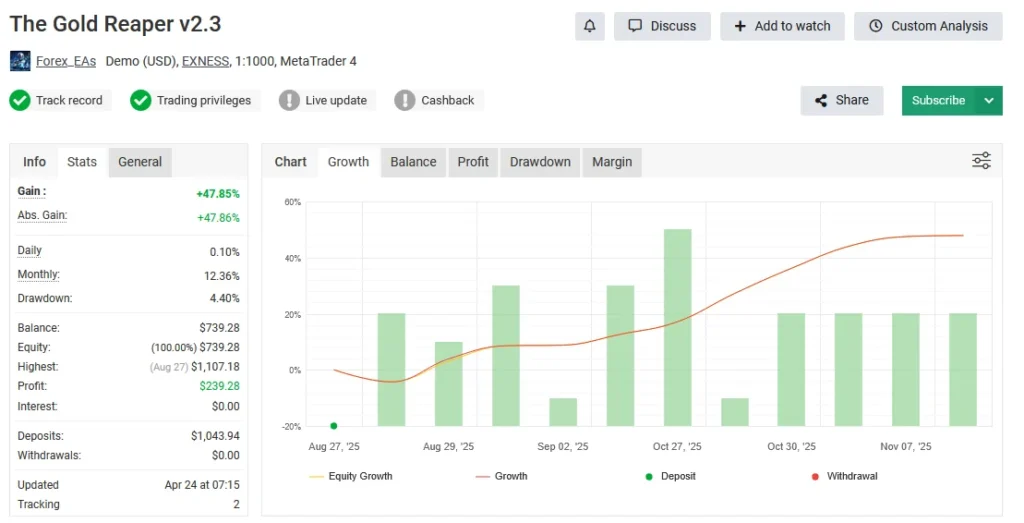
Task: Click the Nov 07, '25 axis label
Action: click(906, 447)
